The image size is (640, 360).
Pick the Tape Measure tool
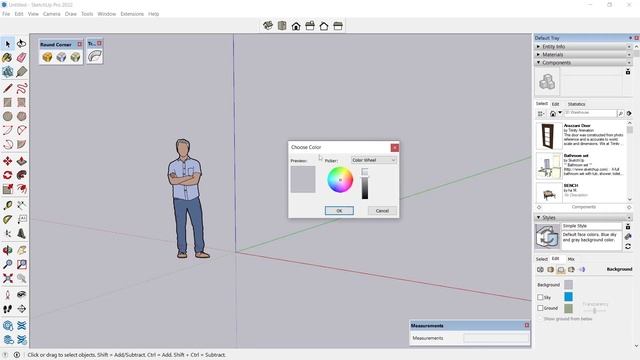(8, 205)
